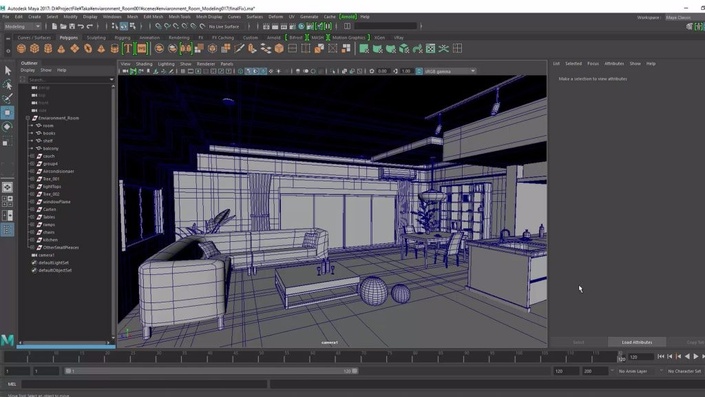Switch to the Sculpting shelf tab
The image size is (705, 397).
[96, 38]
